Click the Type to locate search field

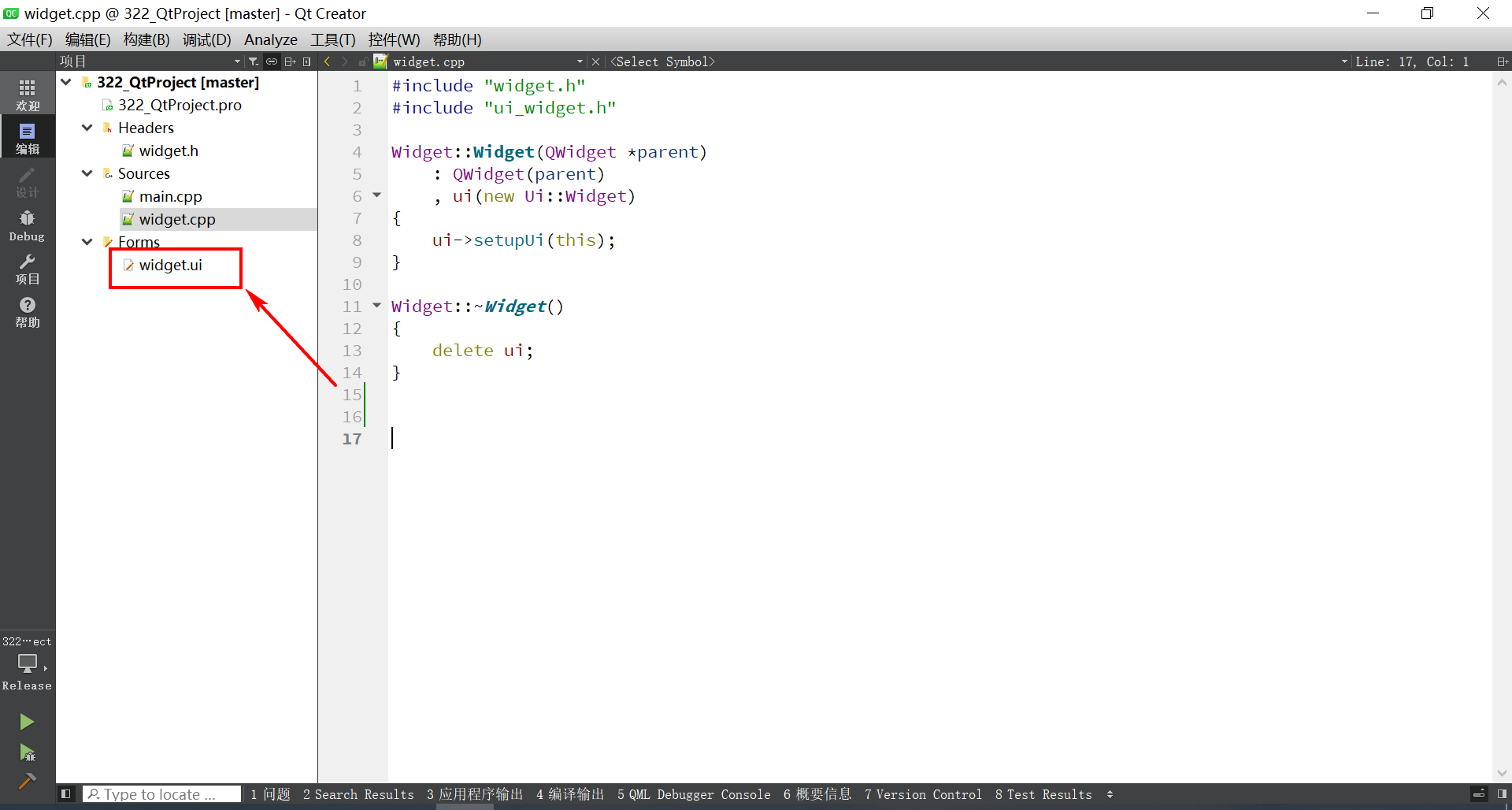click(x=161, y=794)
